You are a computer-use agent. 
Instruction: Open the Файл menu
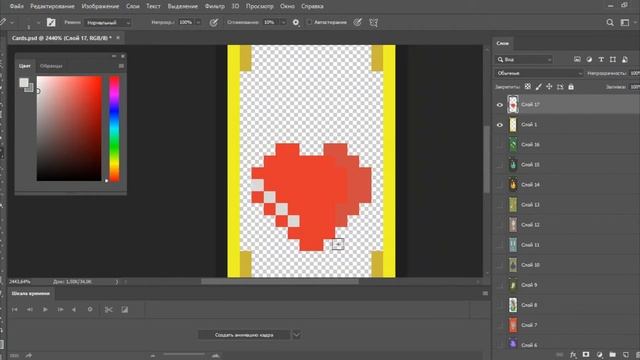[16, 6]
